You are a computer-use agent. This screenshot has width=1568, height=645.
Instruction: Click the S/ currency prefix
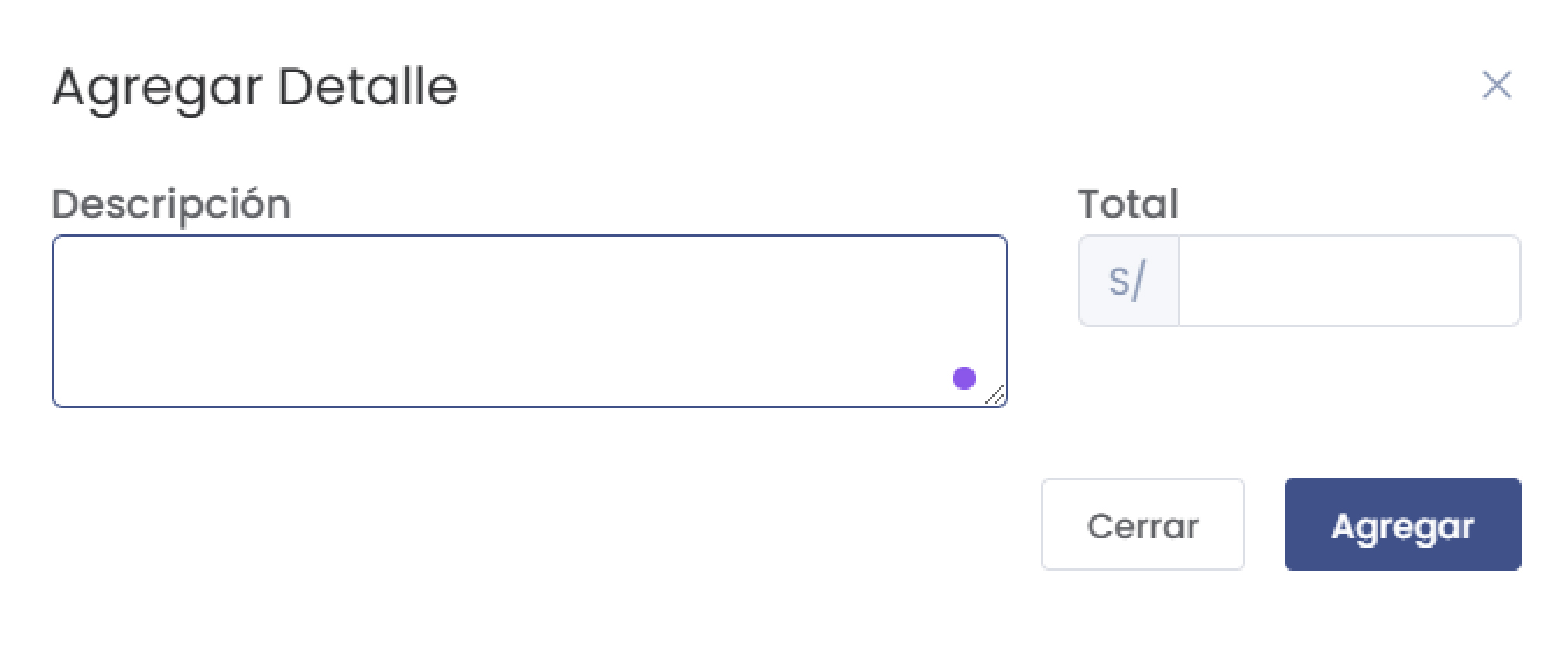[1128, 281]
